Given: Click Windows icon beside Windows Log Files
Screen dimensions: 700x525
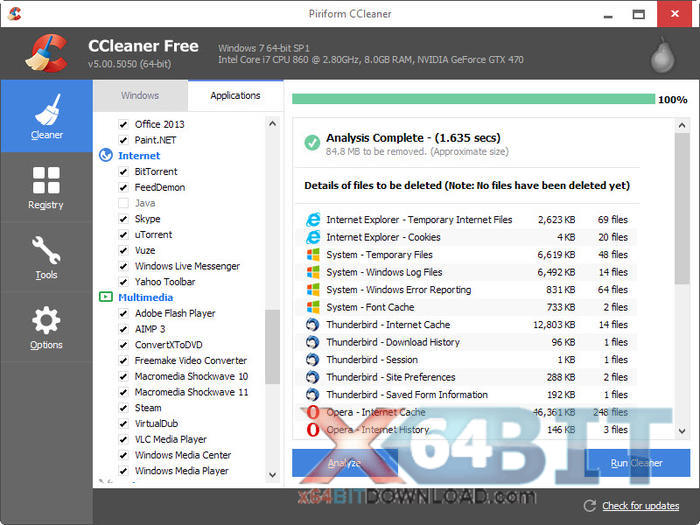Looking at the screenshot, I should (313, 272).
